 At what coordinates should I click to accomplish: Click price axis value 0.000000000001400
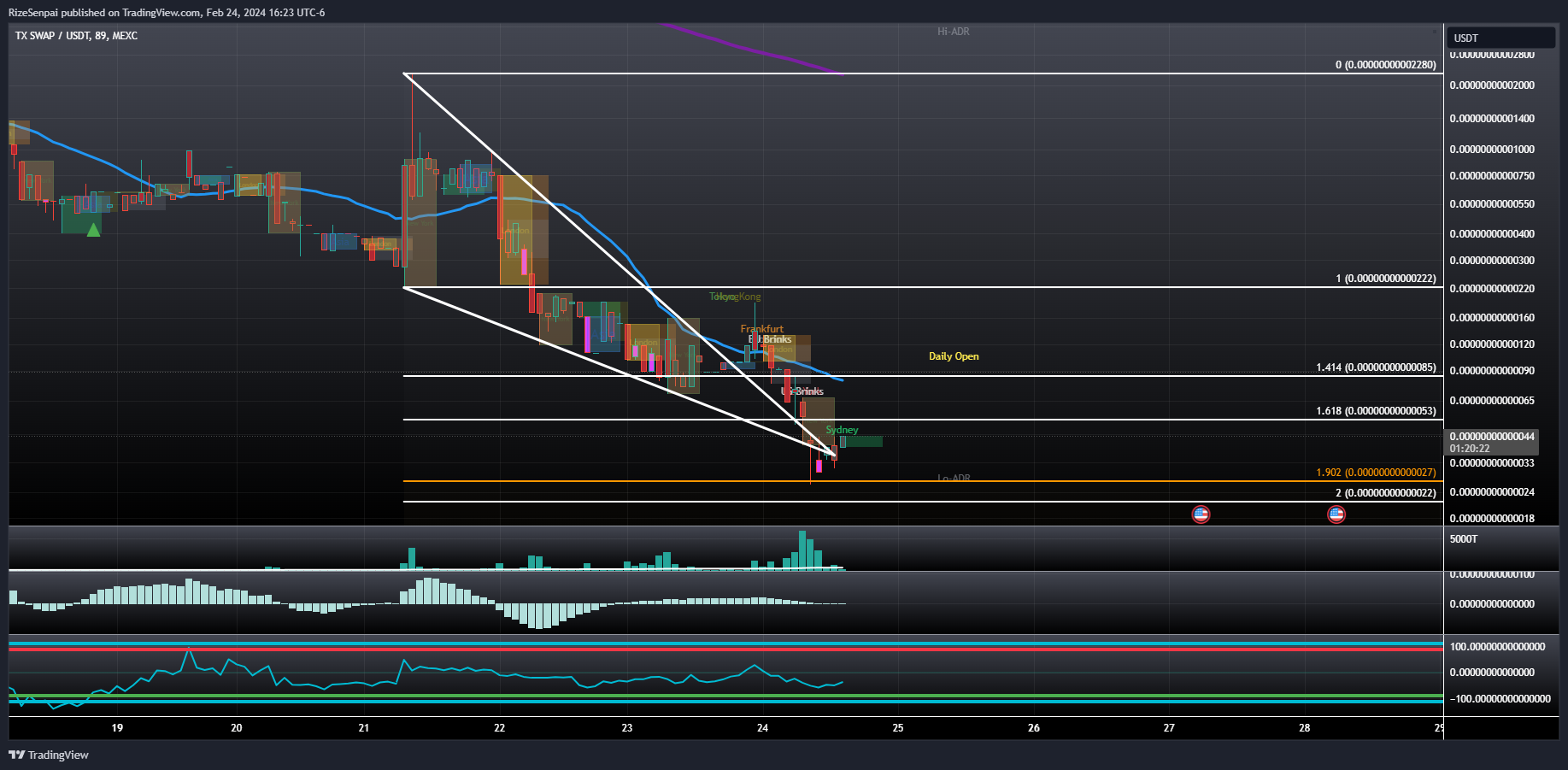click(x=1492, y=119)
